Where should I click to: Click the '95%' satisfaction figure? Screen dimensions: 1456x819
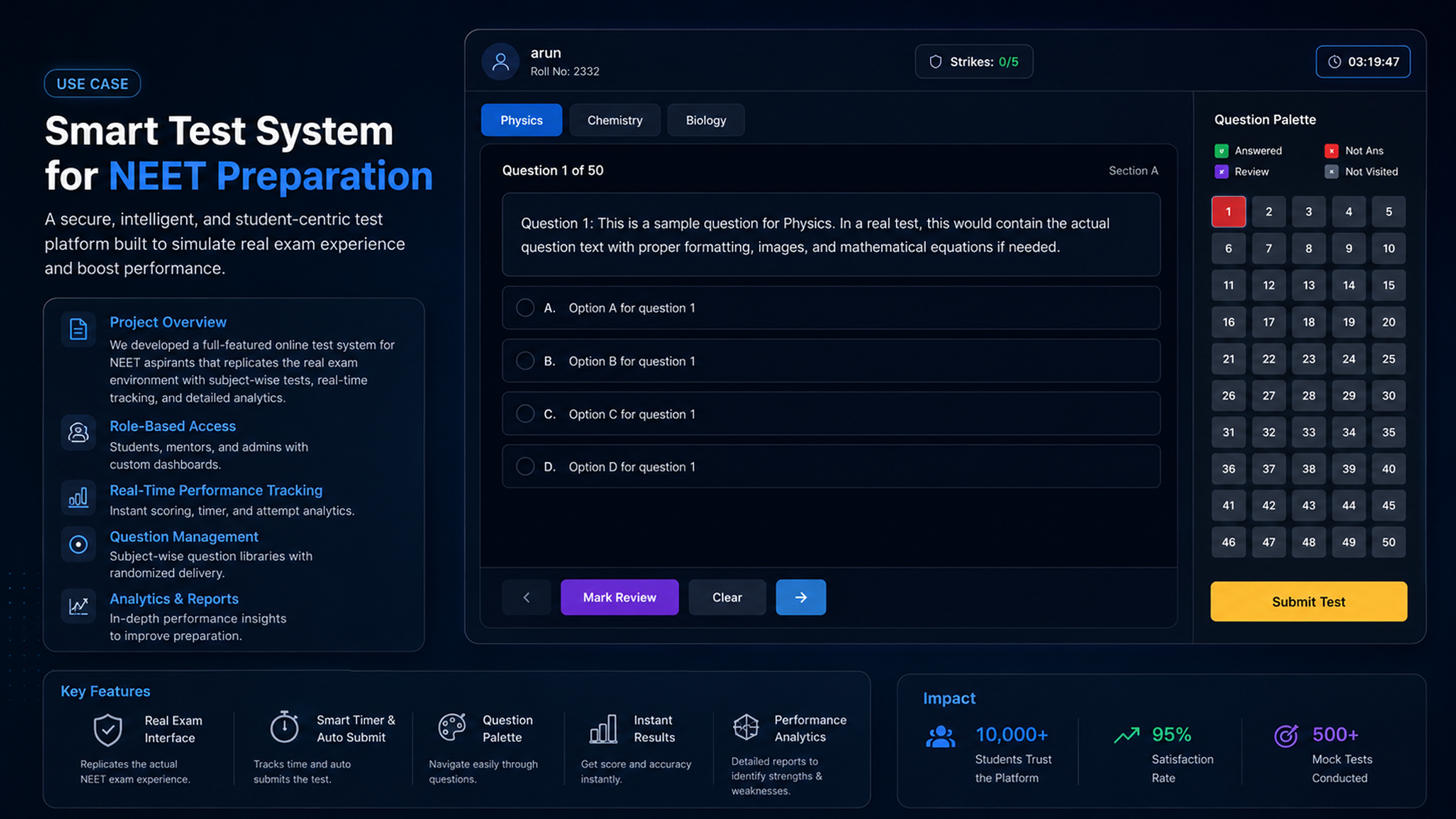pyautogui.click(x=1171, y=734)
